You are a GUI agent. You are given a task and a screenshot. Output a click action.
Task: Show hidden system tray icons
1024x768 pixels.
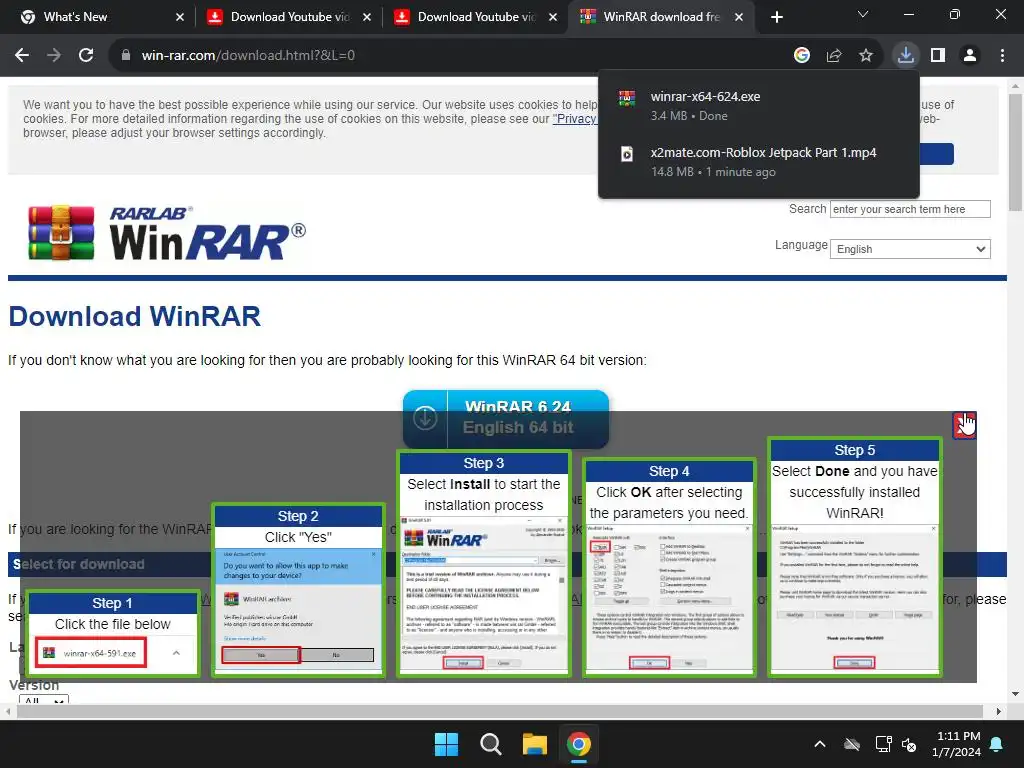(820, 744)
